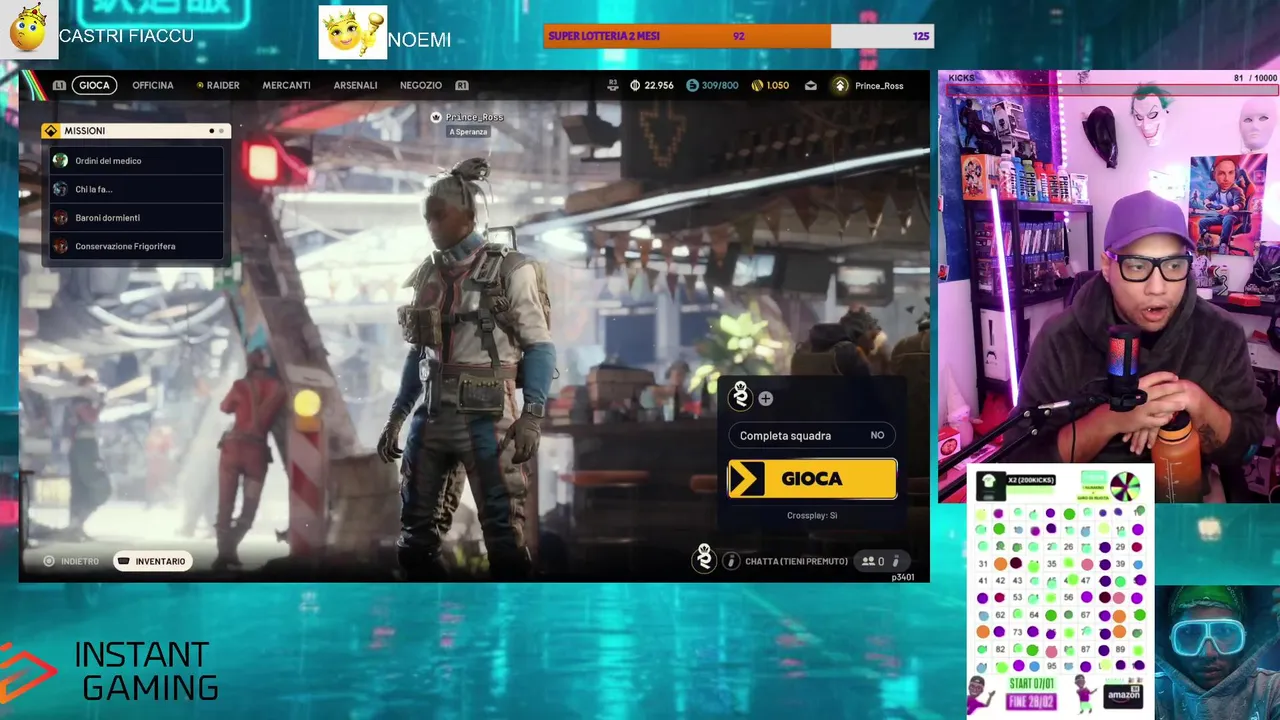Click the Baroni dormienti mission icon
Image resolution: width=1280 pixels, height=720 pixels.
pyautogui.click(x=60, y=217)
